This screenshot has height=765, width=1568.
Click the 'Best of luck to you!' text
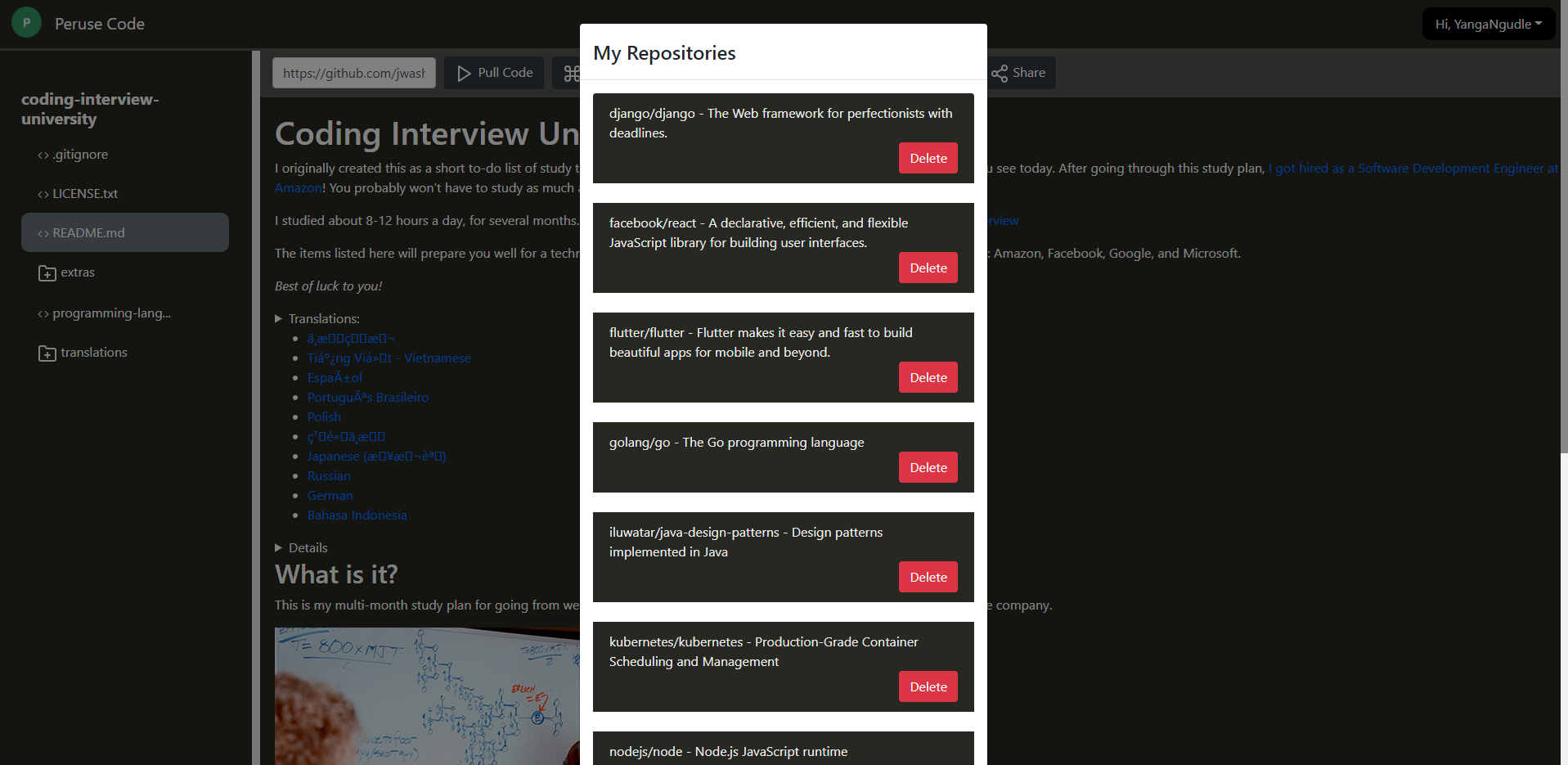(x=328, y=286)
